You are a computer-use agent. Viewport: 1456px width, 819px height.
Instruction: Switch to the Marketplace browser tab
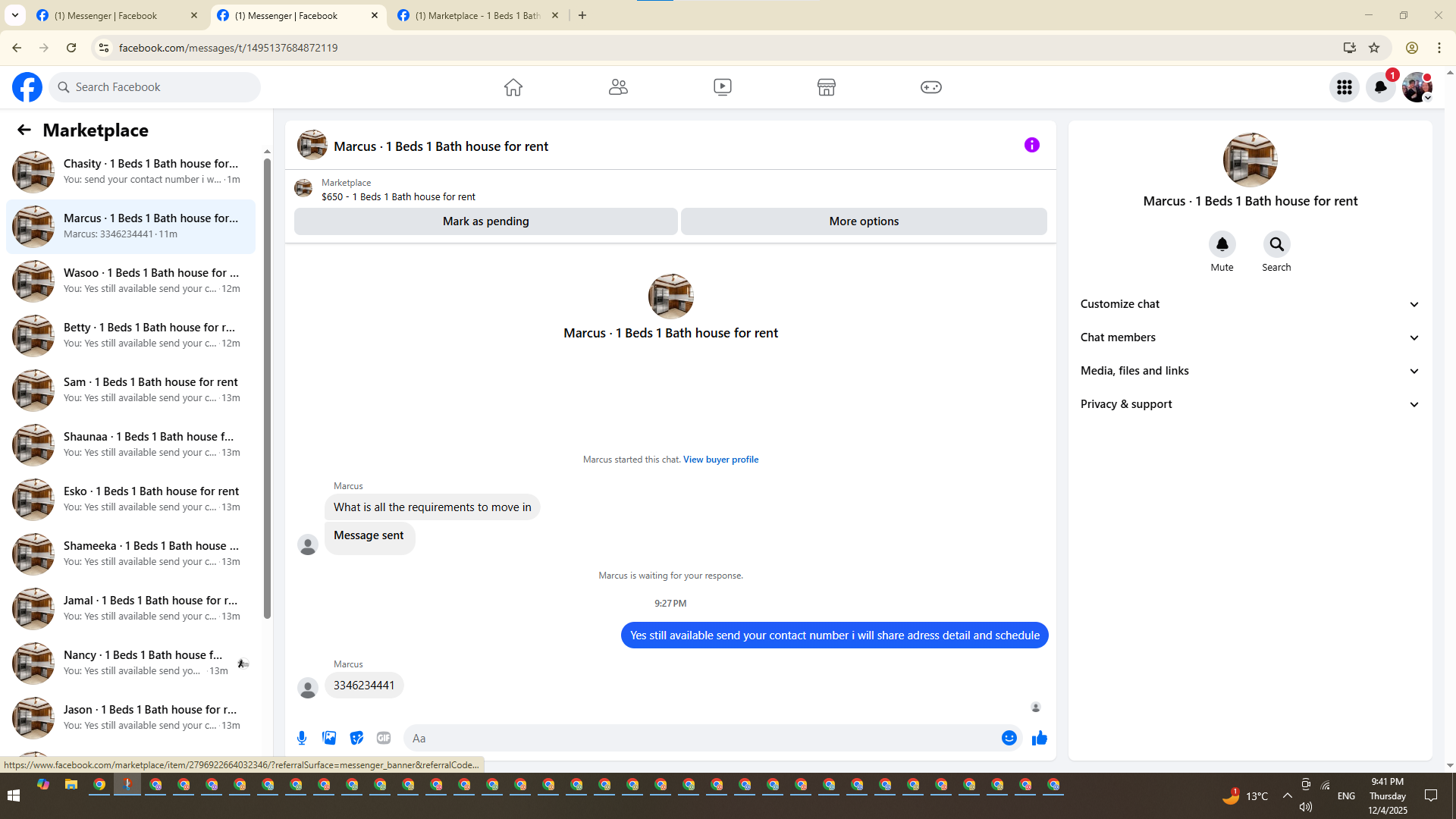478,15
